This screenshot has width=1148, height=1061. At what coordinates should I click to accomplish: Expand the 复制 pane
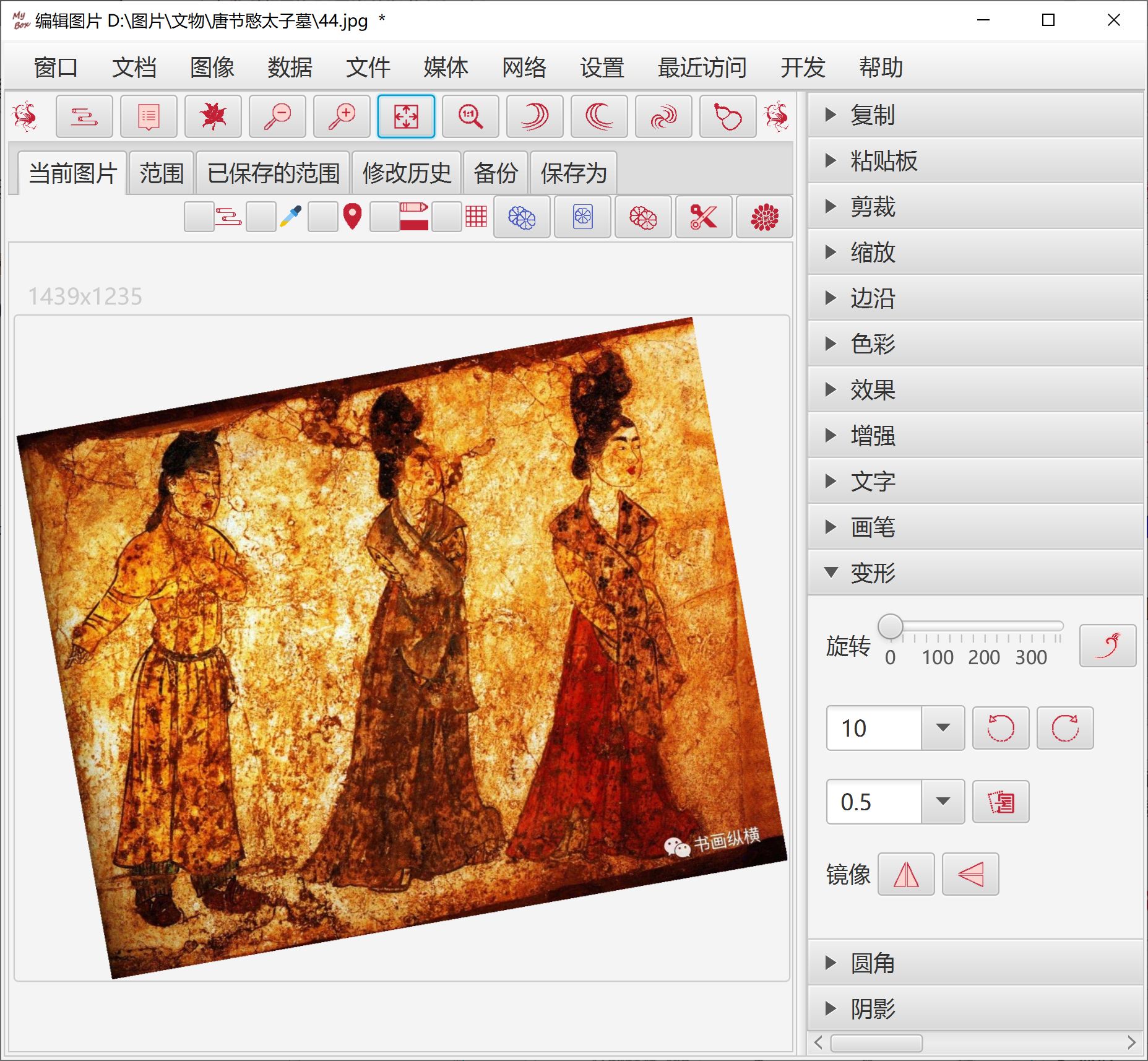(975, 115)
